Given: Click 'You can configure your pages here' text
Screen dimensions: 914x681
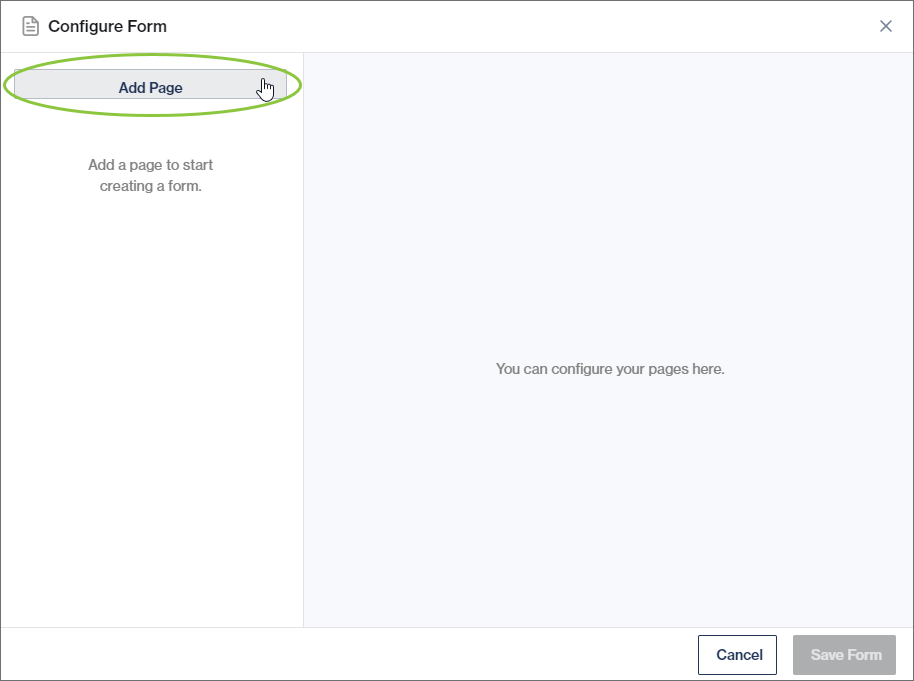Looking at the screenshot, I should (609, 369).
